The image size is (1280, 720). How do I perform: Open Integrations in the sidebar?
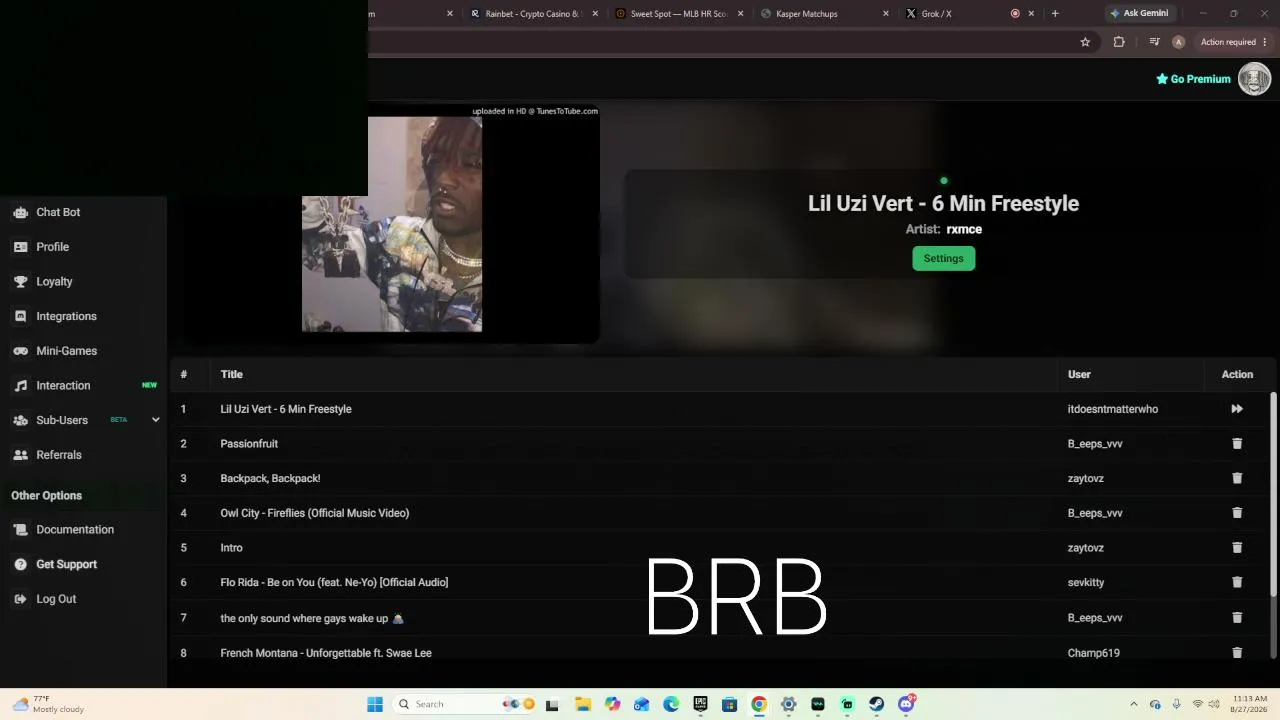[x=66, y=316]
